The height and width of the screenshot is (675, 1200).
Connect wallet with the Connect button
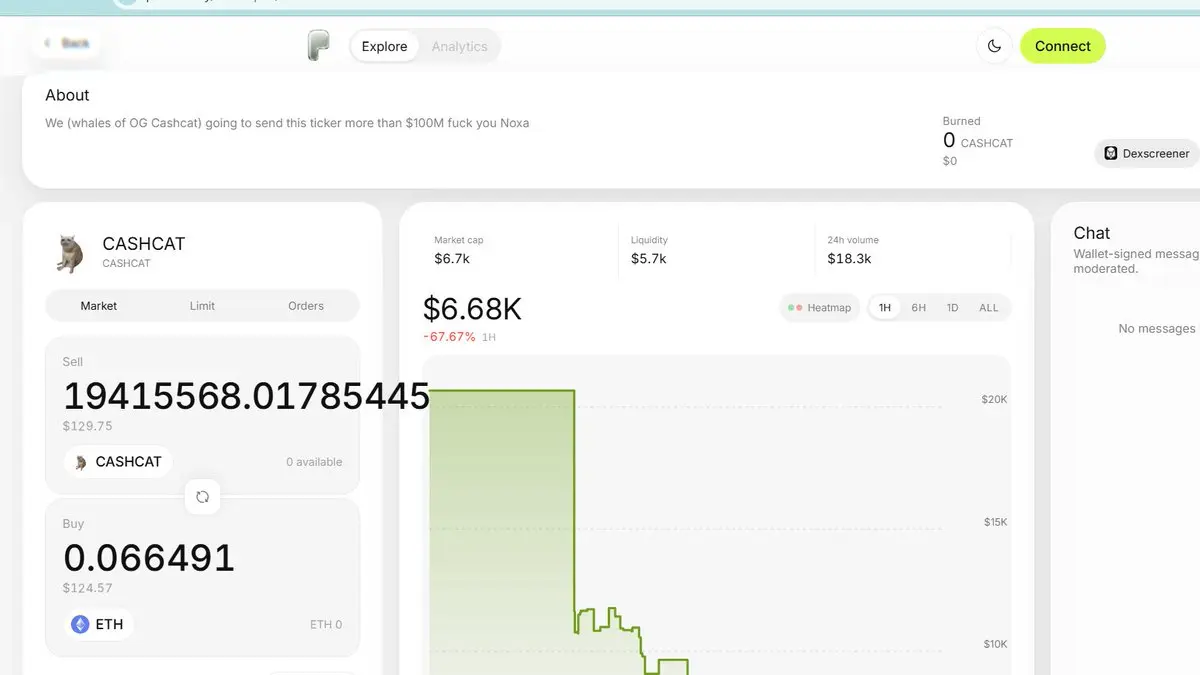(1063, 46)
